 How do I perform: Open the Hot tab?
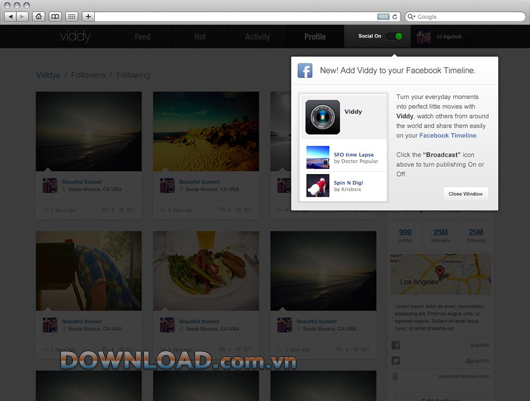tap(200, 37)
